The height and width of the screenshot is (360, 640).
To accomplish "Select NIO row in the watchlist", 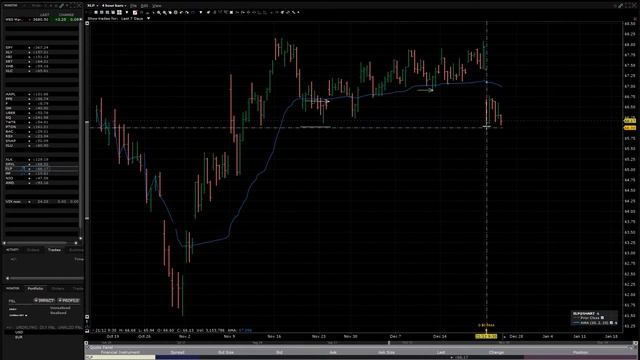I will 41,178.
